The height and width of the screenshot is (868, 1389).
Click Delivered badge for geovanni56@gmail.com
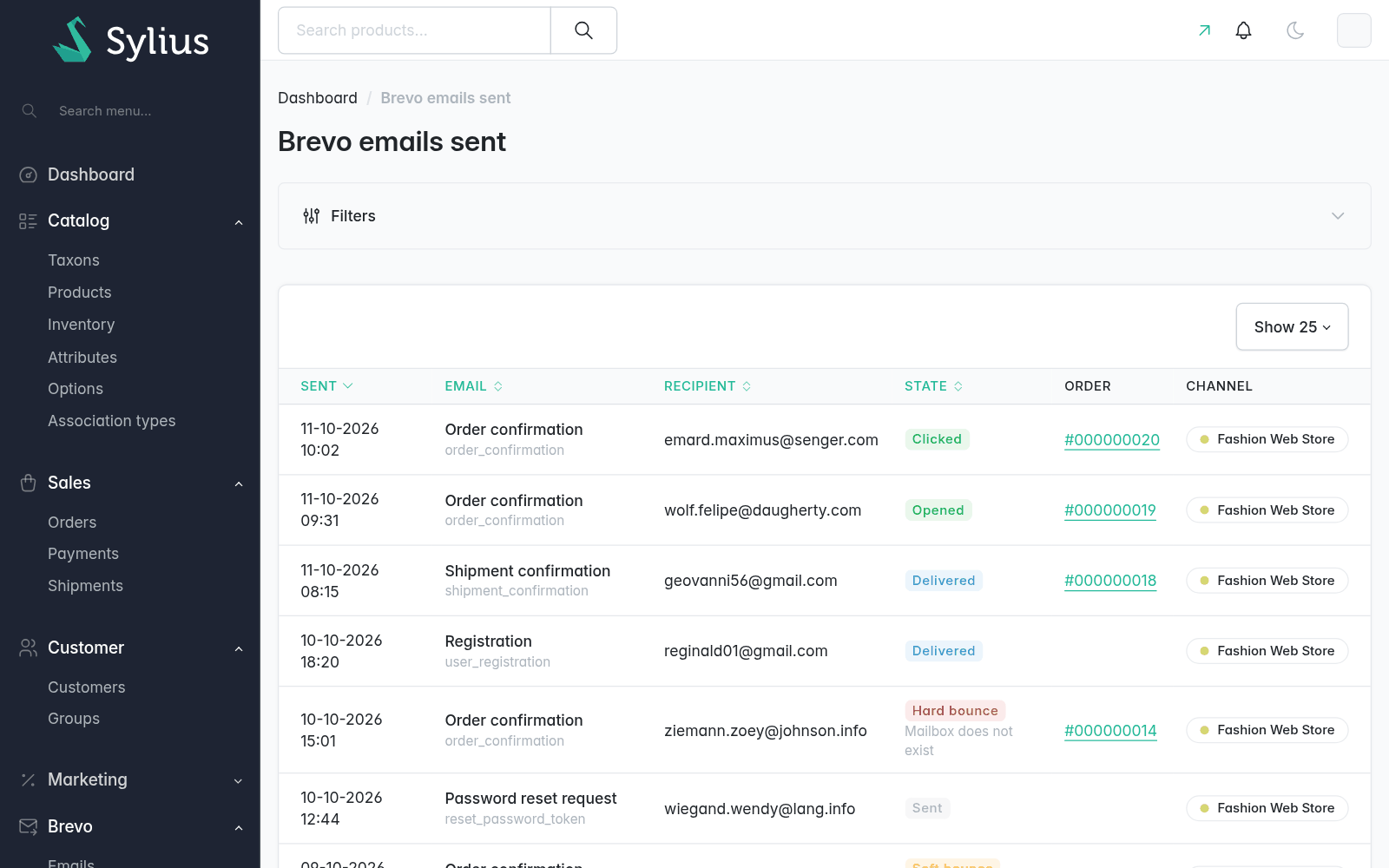coord(944,581)
